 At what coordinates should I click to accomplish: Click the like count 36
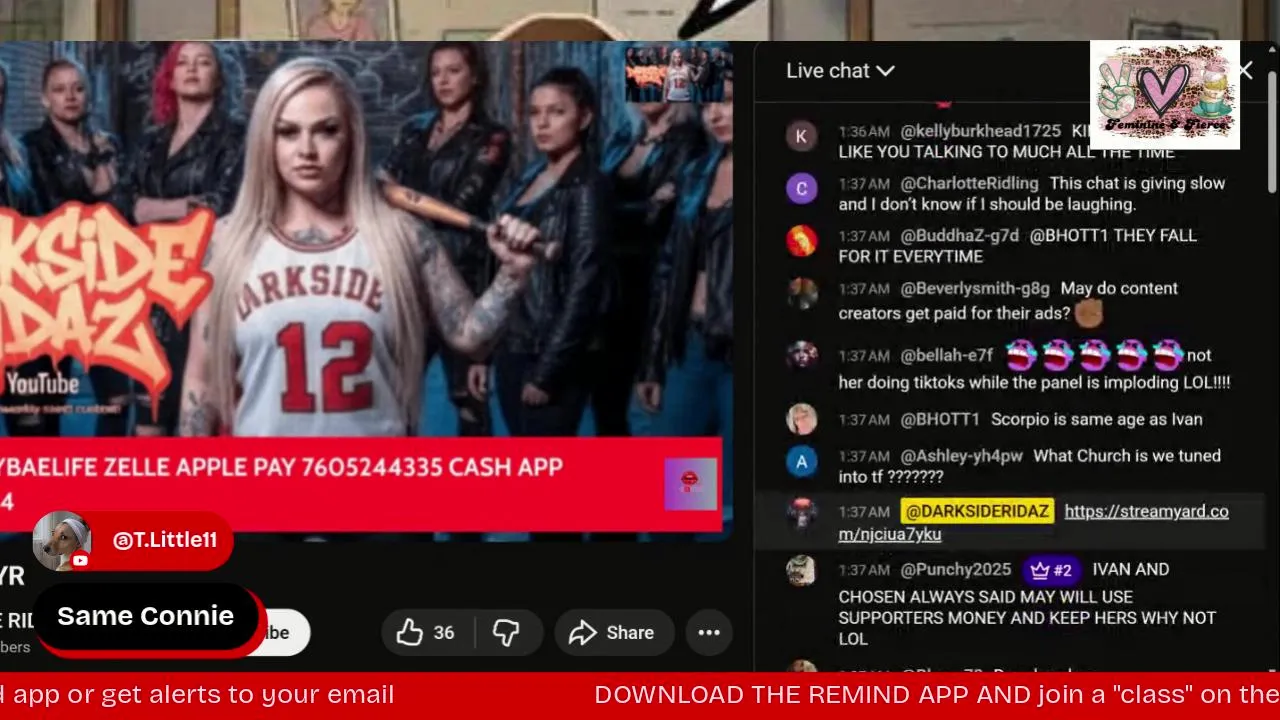(444, 632)
